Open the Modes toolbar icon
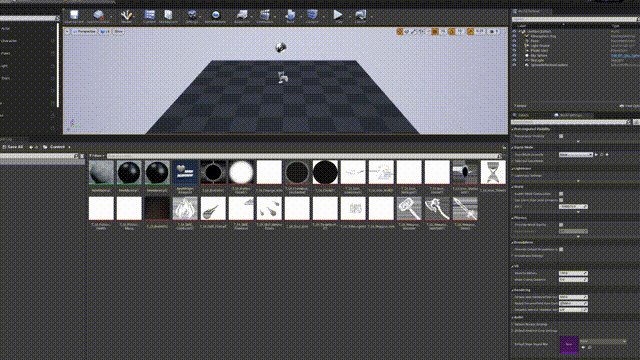The image size is (640, 360). [126, 15]
